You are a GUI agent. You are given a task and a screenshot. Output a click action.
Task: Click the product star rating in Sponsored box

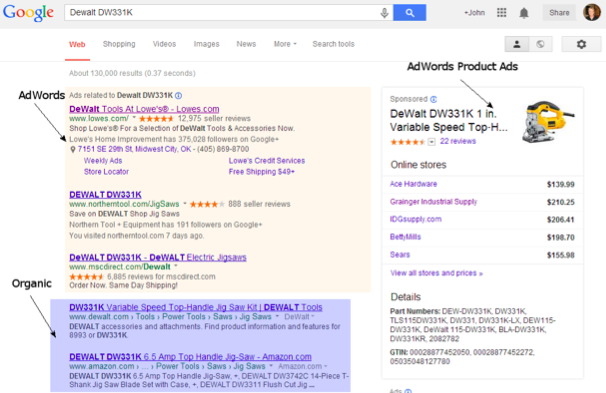click(408, 142)
